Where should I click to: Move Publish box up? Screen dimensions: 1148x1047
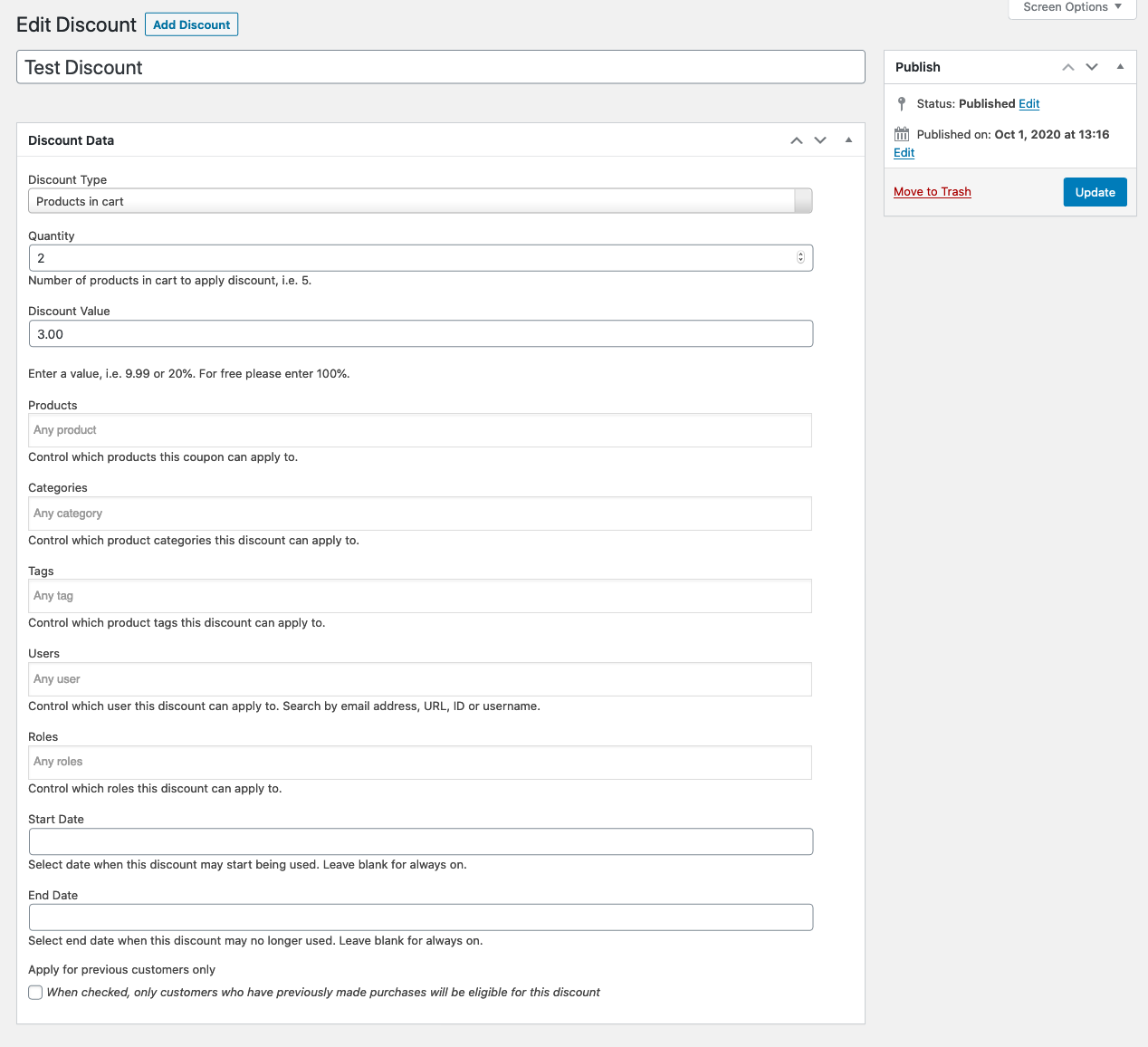(1068, 67)
